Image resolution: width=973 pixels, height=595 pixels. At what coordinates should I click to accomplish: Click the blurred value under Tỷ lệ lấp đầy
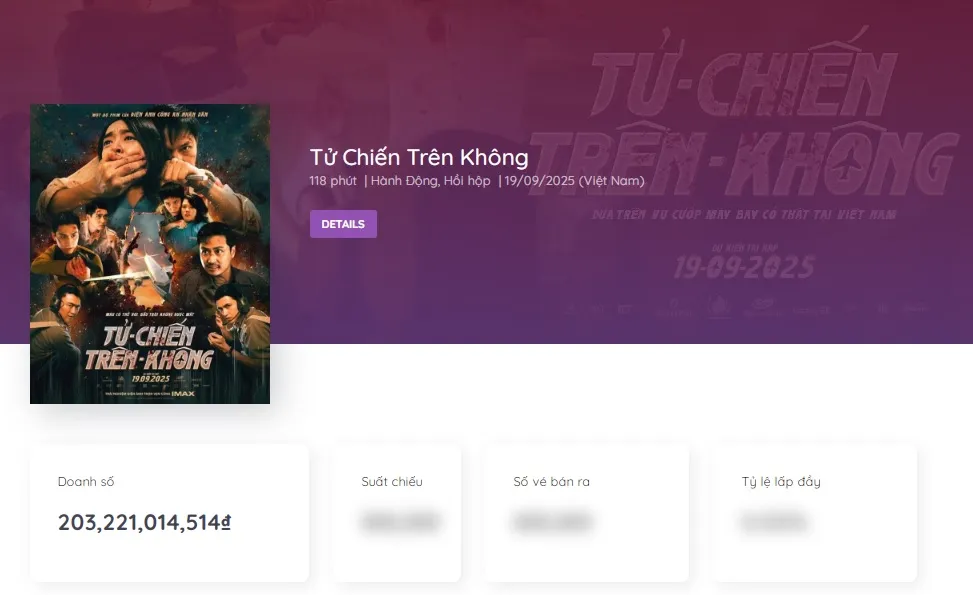click(773, 522)
